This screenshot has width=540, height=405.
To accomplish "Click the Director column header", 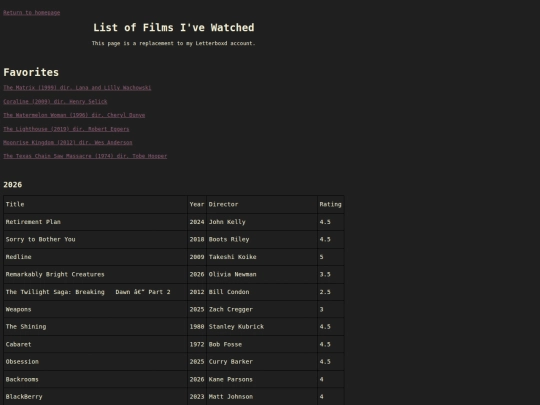I will [x=262, y=205].
